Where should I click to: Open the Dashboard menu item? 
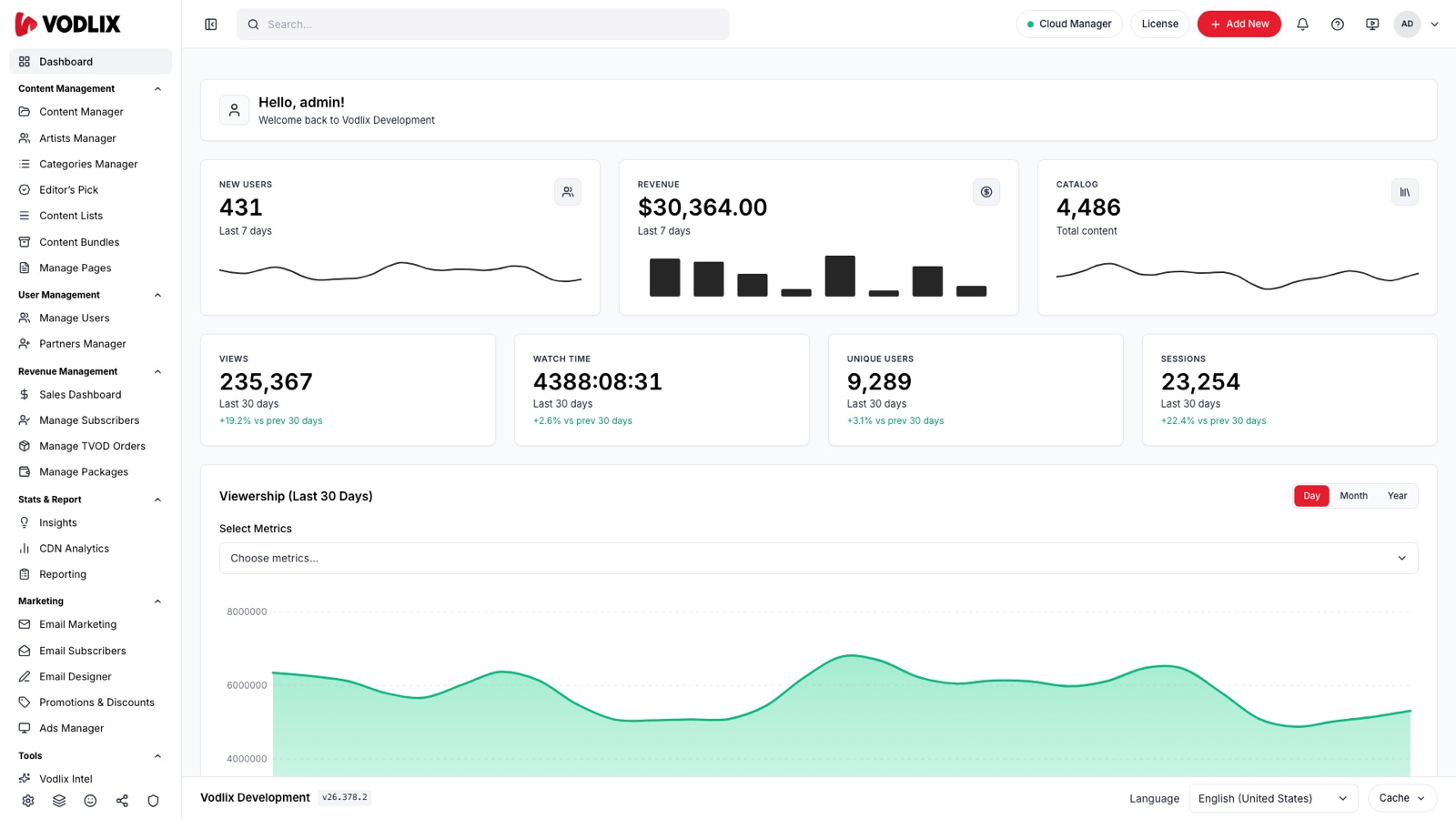(90, 62)
